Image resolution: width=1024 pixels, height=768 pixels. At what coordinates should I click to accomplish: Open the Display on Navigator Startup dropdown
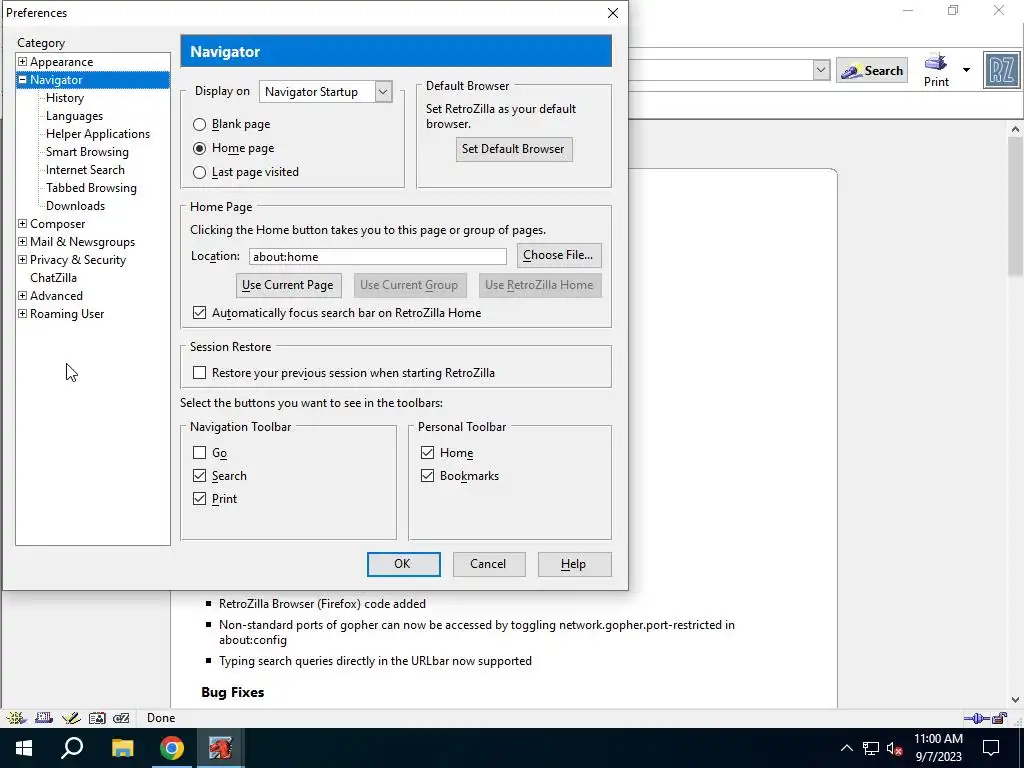[326, 91]
